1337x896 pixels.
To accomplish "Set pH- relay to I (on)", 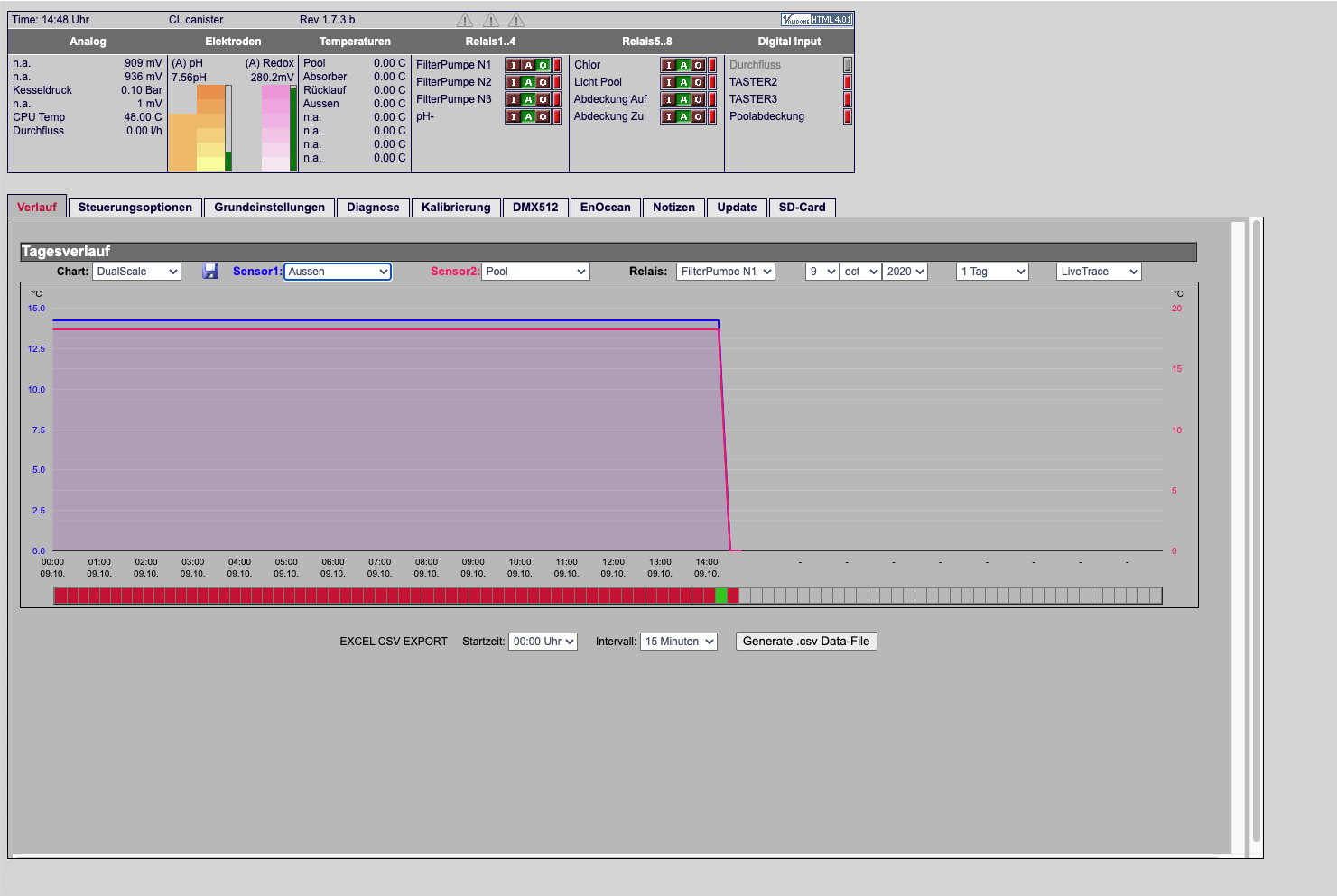I will pyautogui.click(x=514, y=116).
